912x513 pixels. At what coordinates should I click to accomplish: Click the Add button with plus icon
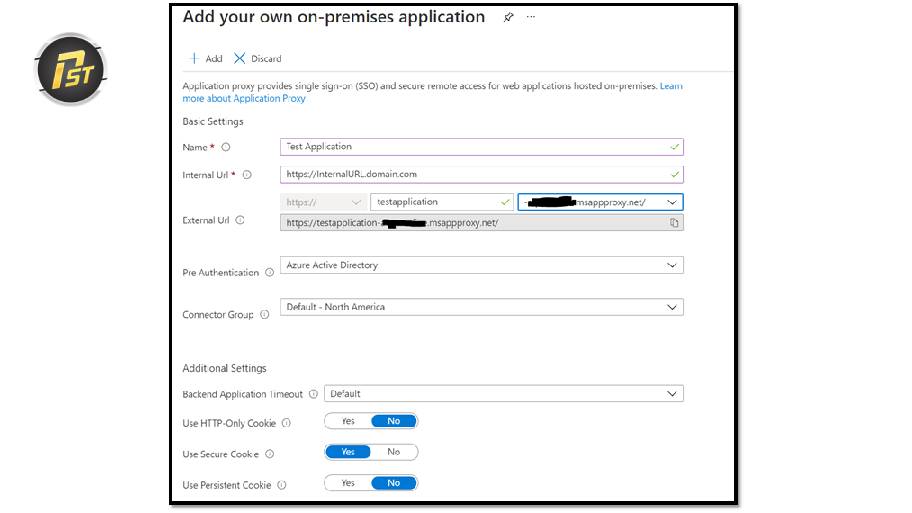pos(206,59)
